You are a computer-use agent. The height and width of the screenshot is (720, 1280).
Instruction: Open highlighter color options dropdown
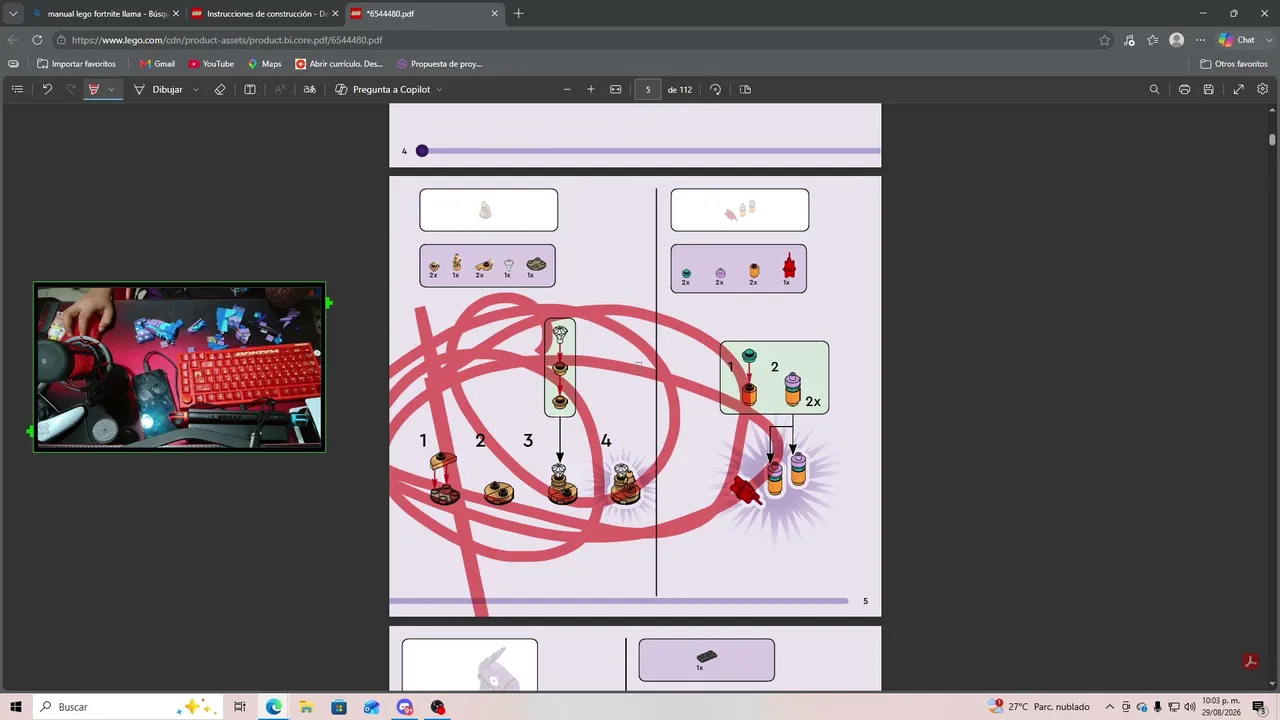tap(111, 89)
